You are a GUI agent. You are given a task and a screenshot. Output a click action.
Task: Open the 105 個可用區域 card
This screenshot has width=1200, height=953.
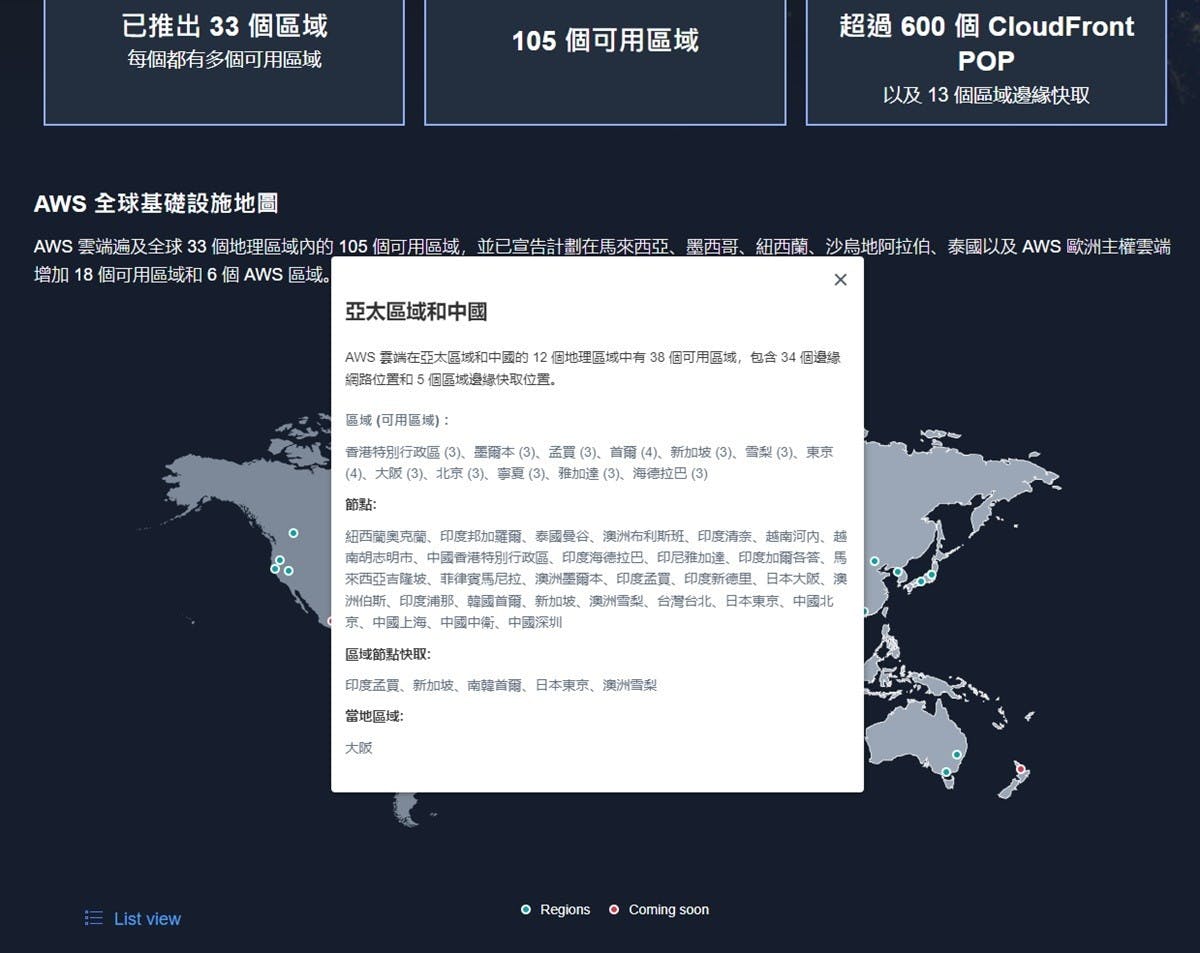pos(605,60)
